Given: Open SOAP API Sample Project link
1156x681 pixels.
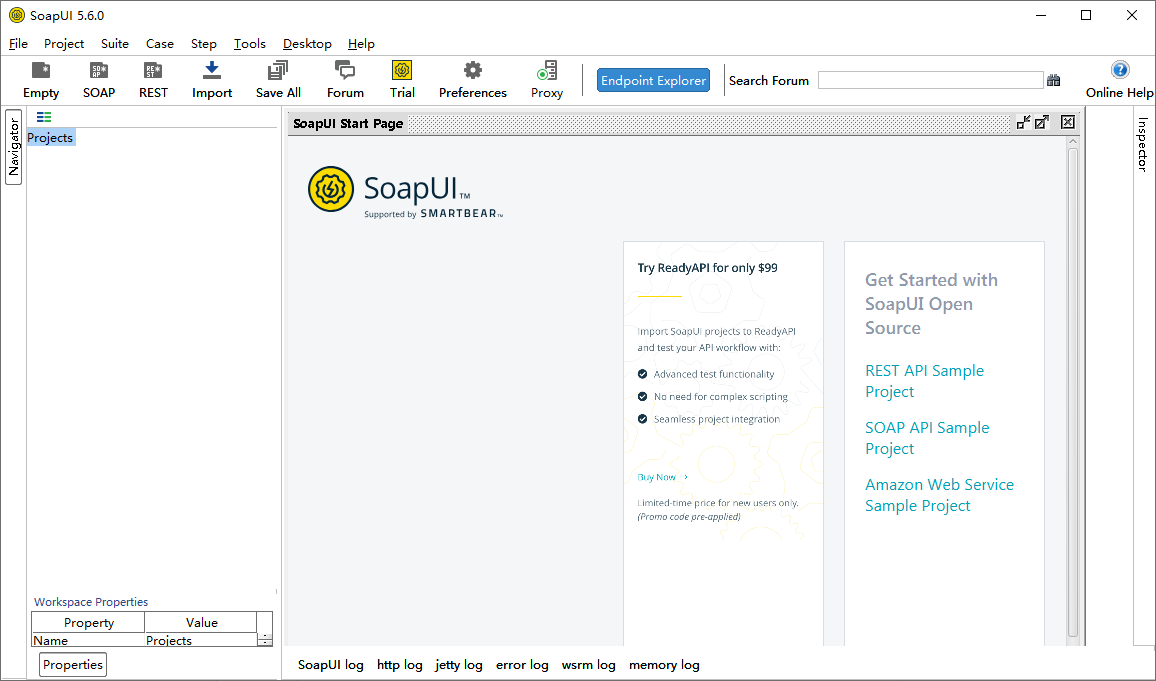Looking at the screenshot, I should point(927,438).
